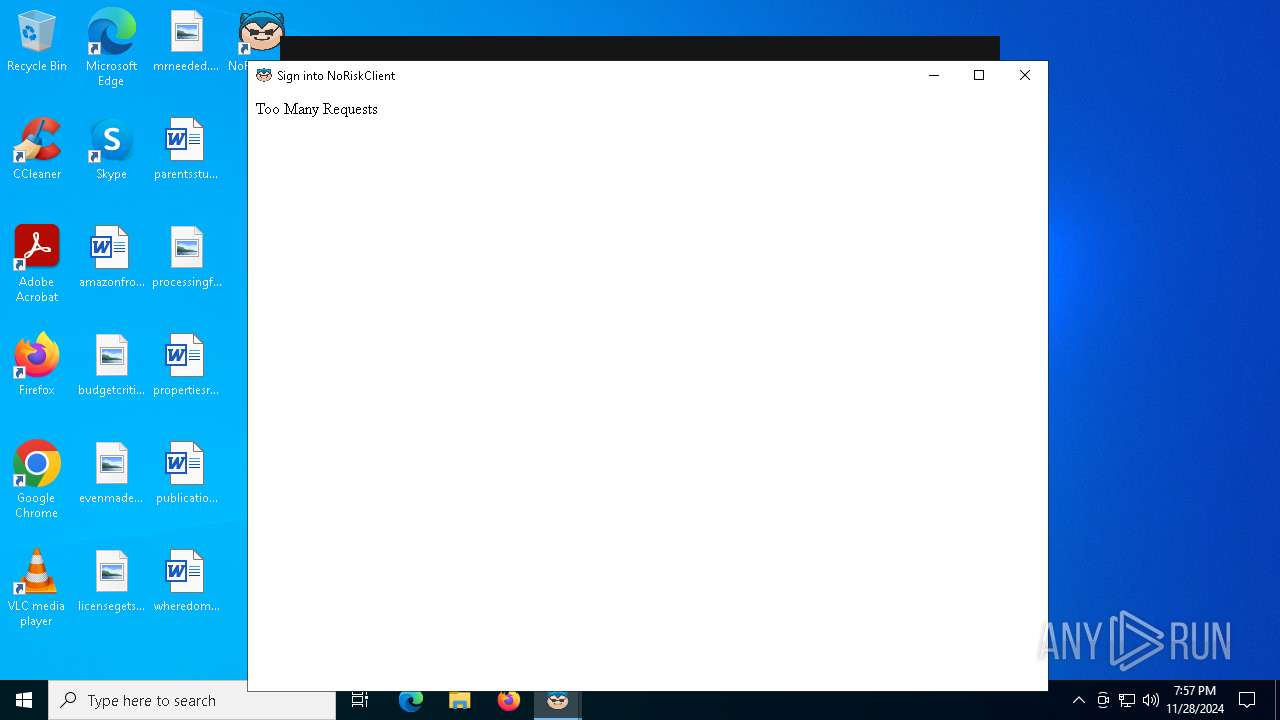Click NoRiskClient taskbar button
This screenshot has height=720, width=1280.
coord(557,700)
